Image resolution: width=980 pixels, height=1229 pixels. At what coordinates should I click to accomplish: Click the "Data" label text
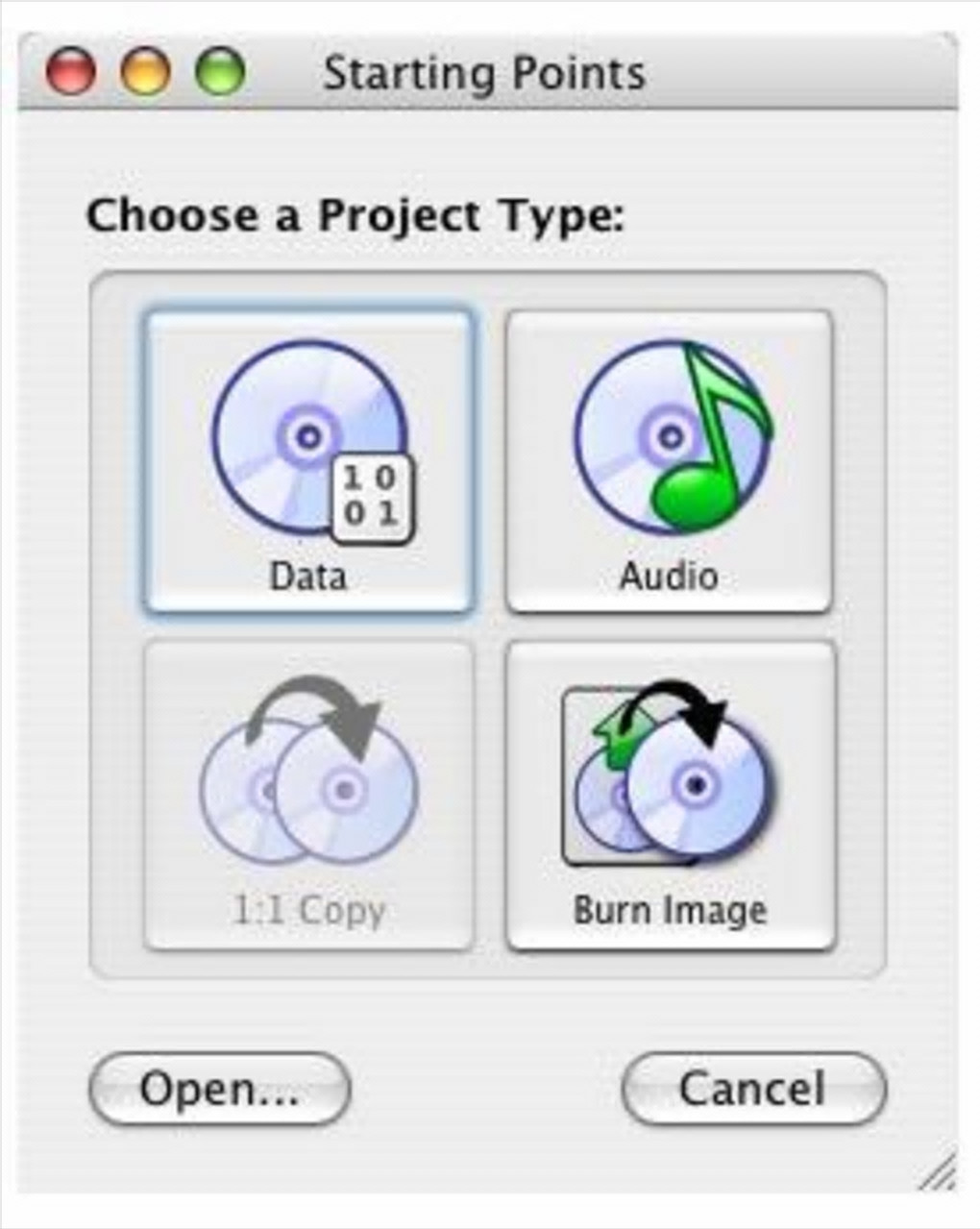(308, 577)
